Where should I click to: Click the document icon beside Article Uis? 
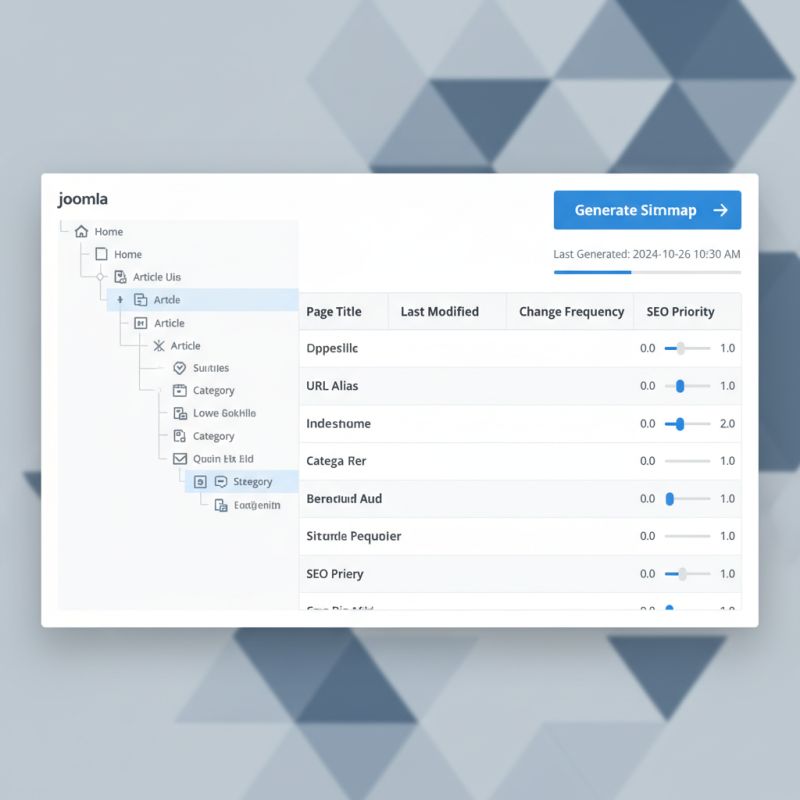click(x=120, y=277)
